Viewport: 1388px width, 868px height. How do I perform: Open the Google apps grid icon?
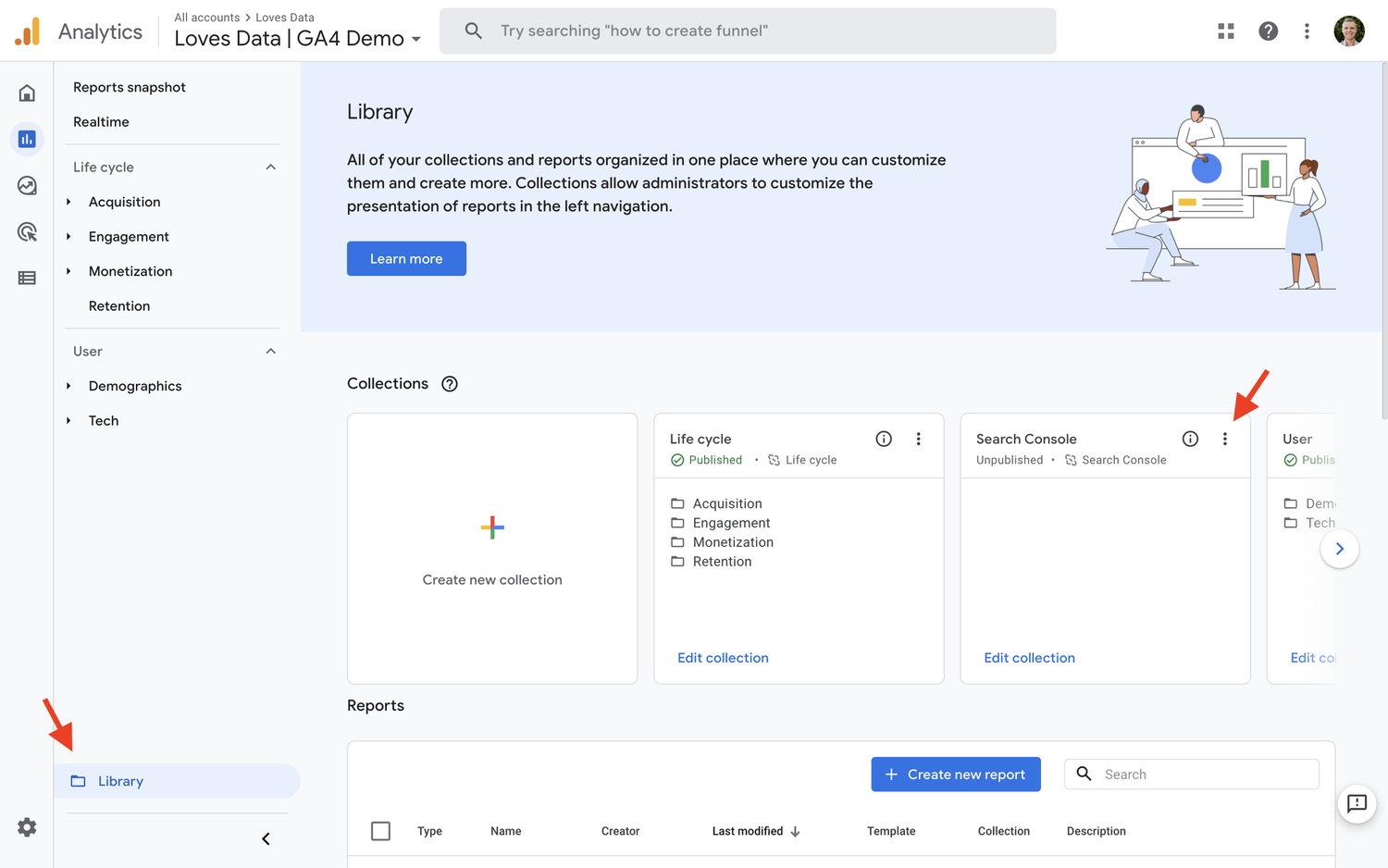pos(1225,31)
